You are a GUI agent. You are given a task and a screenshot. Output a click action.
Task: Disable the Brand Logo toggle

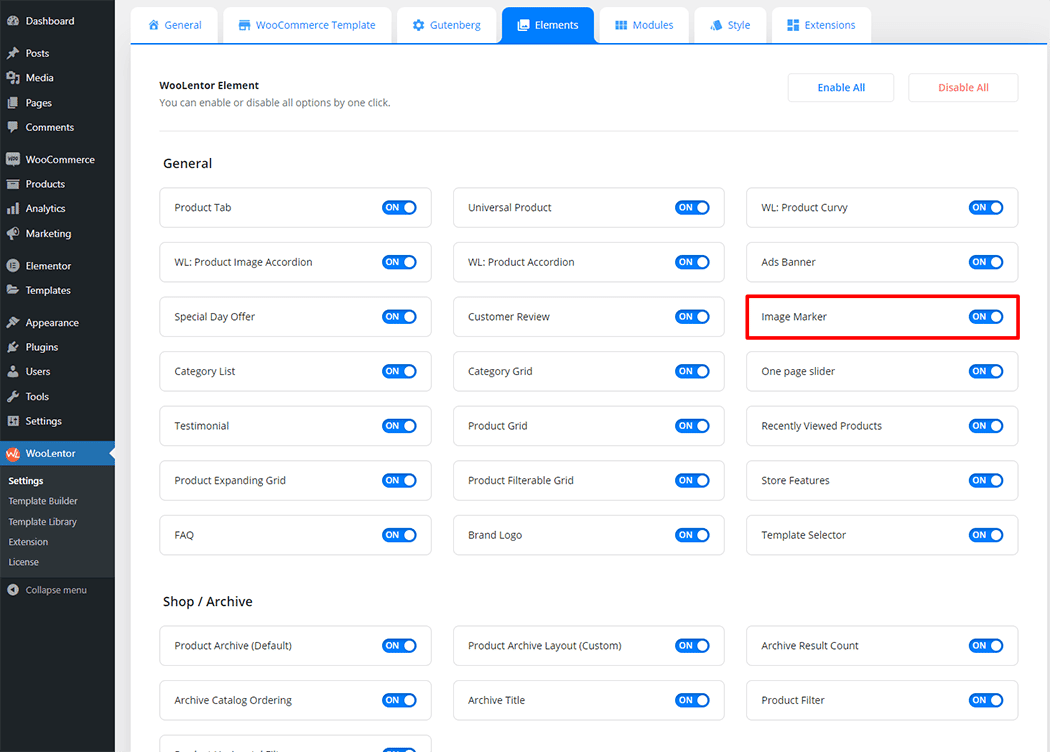(x=692, y=535)
